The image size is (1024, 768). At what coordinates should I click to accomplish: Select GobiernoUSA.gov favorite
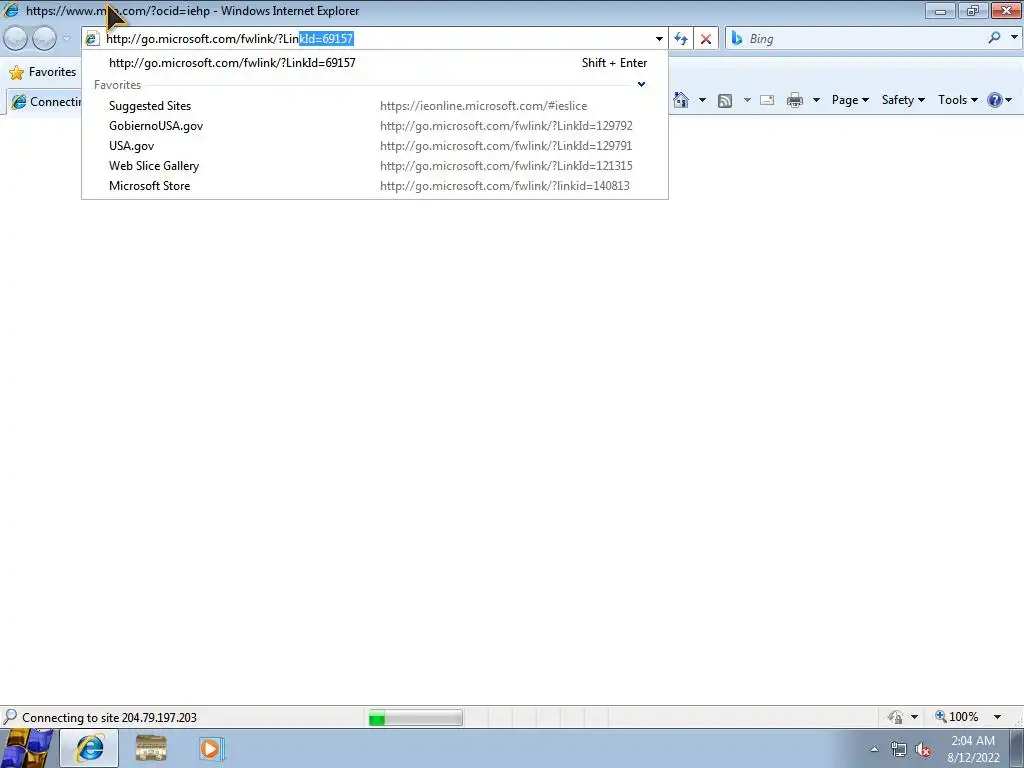click(x=375, y=125)
